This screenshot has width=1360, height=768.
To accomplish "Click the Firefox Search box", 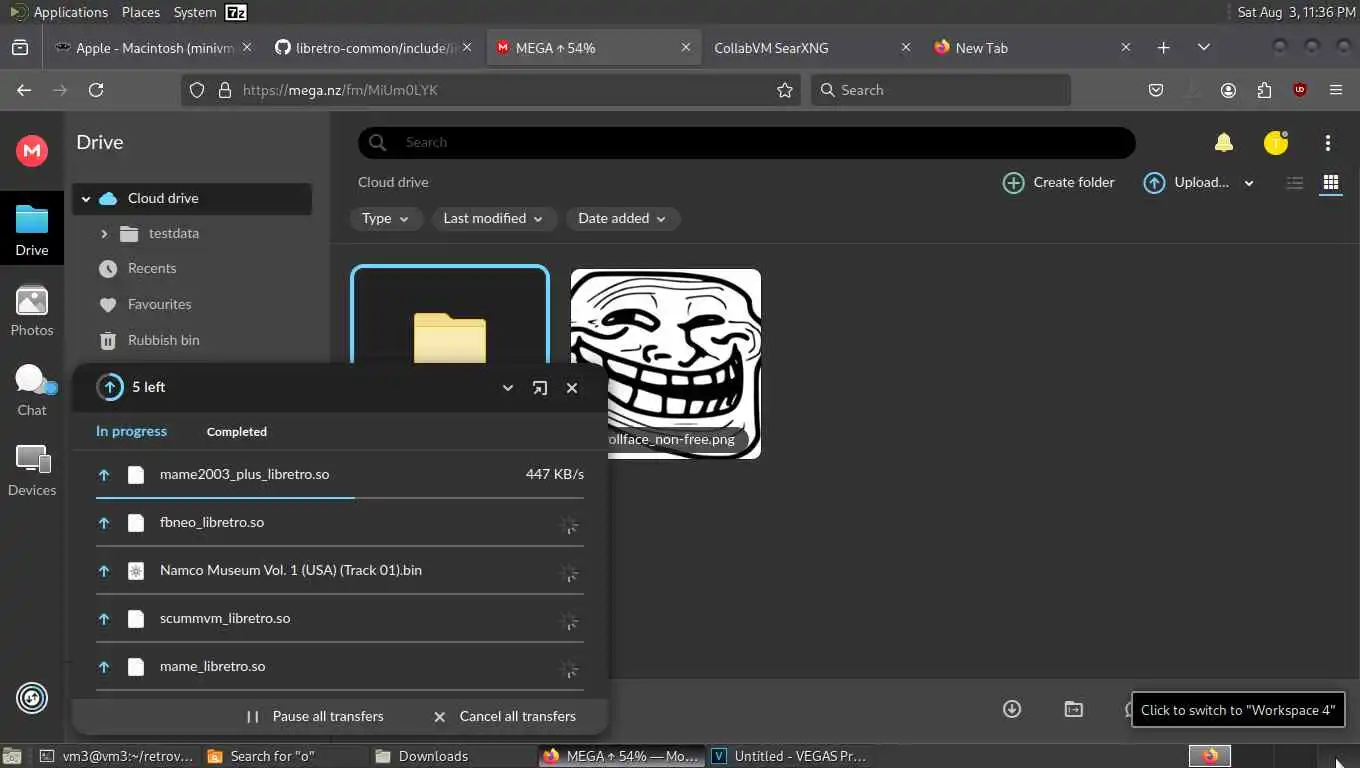I will (x=941, y=90).
